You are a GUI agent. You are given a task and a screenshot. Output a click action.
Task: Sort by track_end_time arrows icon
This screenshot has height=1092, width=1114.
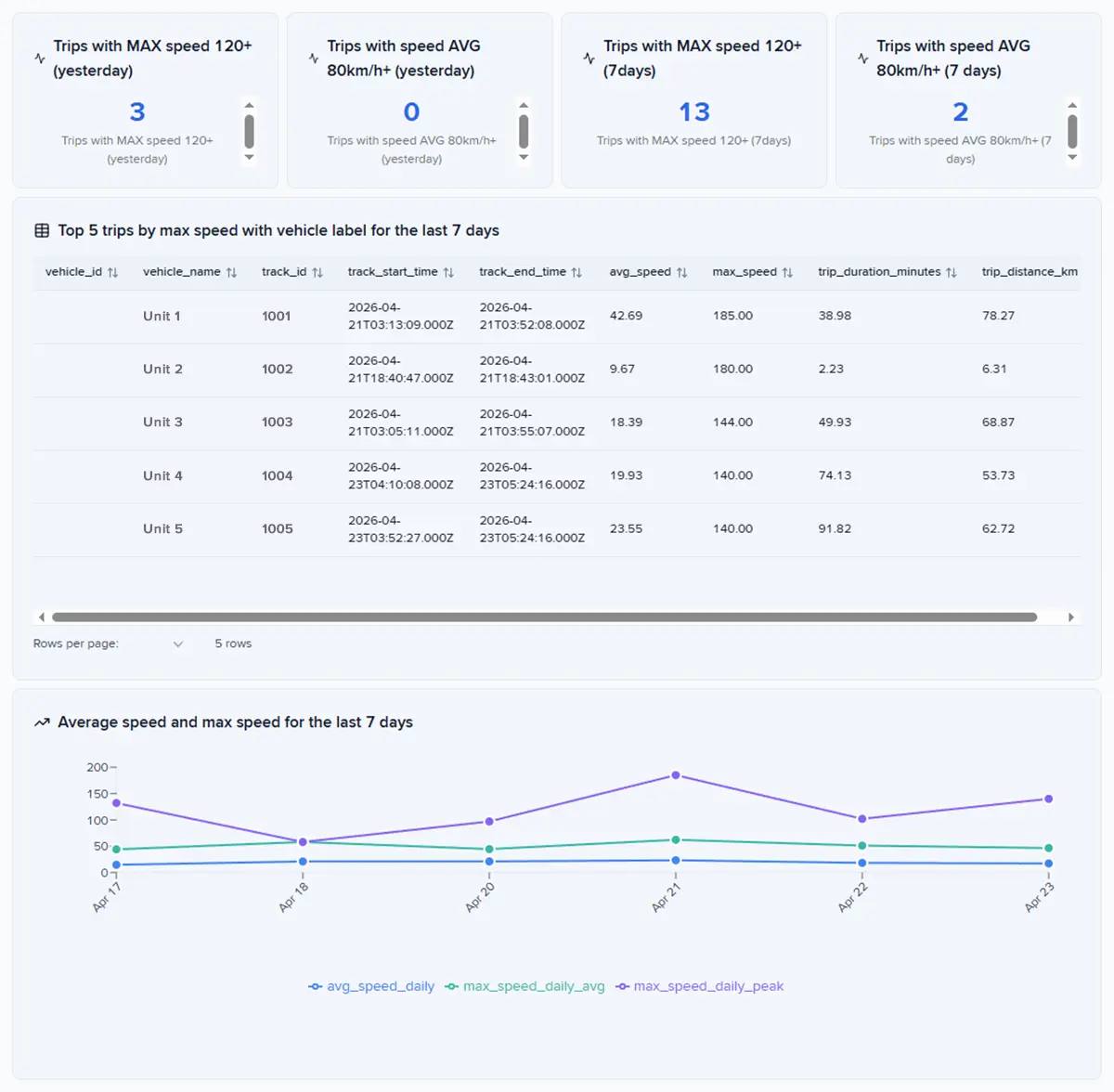[576, 272]
